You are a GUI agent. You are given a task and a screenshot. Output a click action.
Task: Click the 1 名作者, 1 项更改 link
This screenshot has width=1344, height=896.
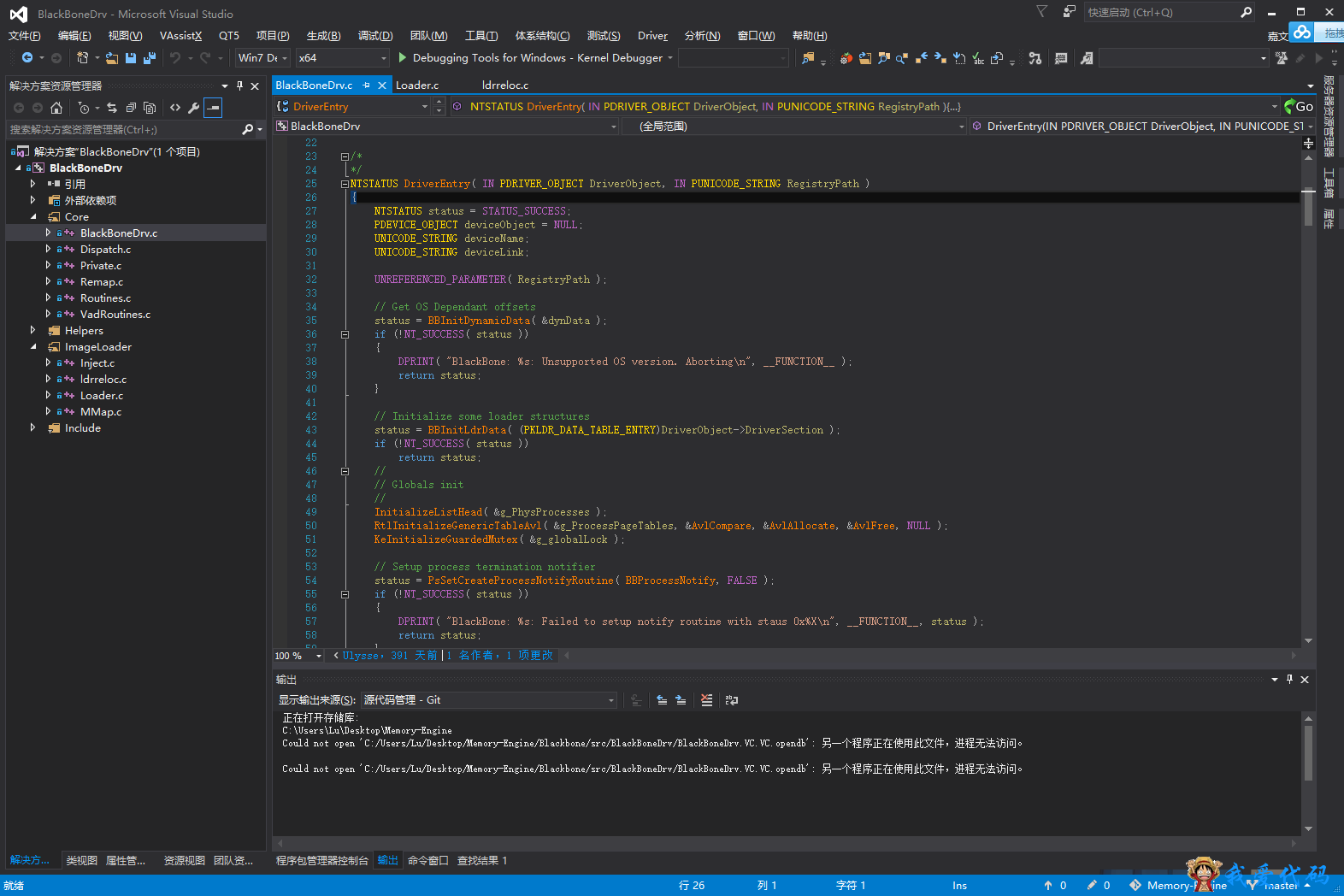tap(499, 656)
